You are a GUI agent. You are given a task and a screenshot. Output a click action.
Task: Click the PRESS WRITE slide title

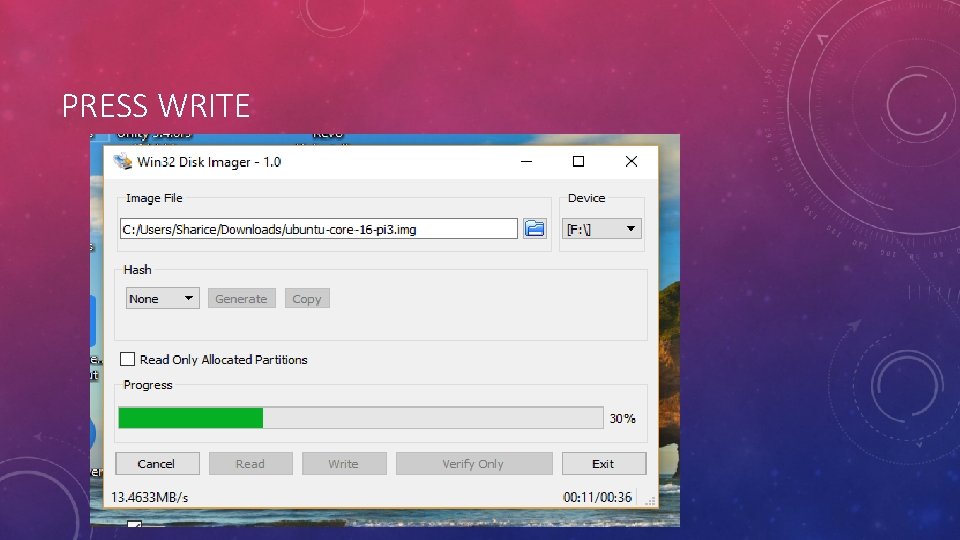156,105
